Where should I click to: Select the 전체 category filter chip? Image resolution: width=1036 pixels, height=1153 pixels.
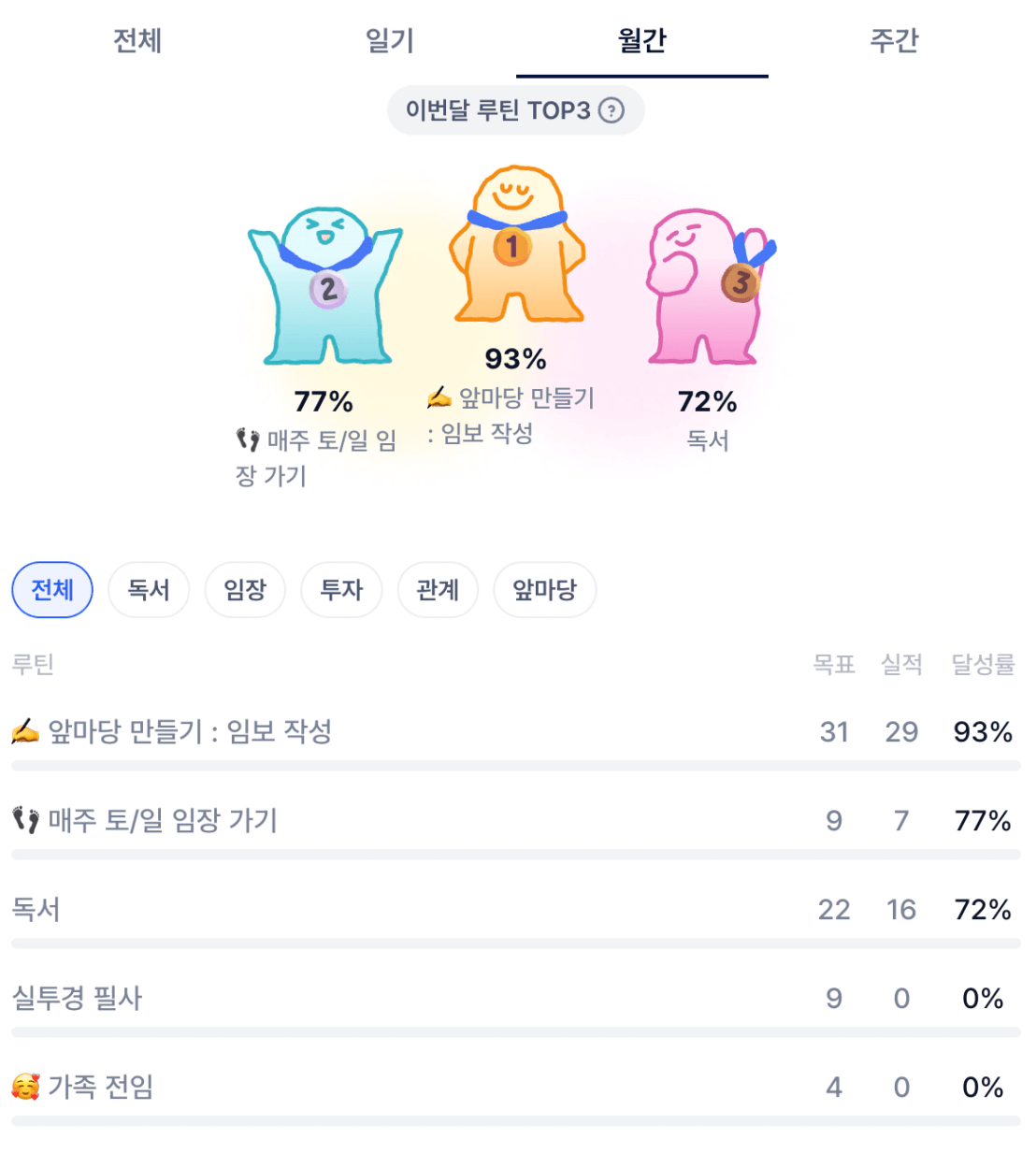(52, 590)
